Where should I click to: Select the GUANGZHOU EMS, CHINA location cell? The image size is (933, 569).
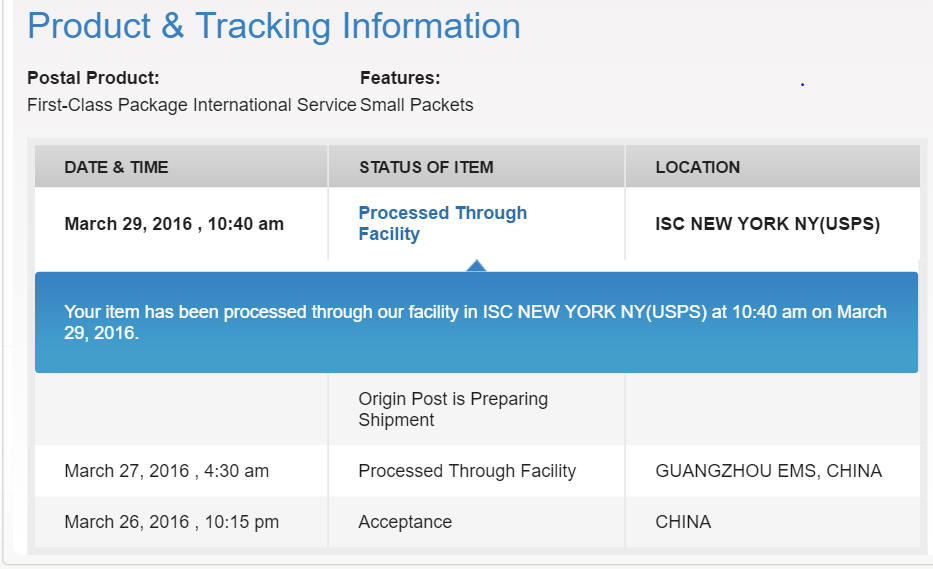click(x=768, y=471)
